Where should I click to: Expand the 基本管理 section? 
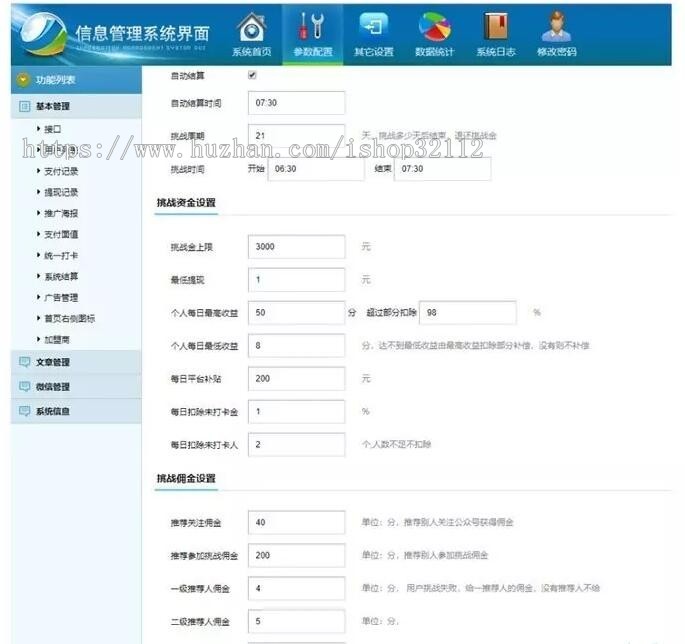coord(76,106)
